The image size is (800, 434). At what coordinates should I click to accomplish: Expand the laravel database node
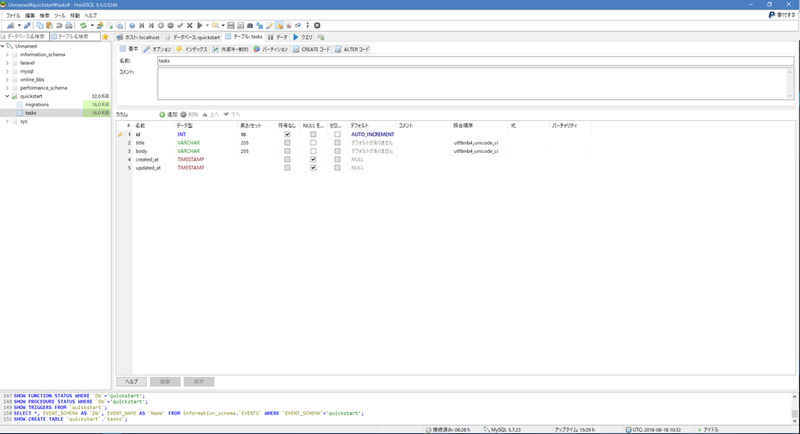(x=7, y=63)
